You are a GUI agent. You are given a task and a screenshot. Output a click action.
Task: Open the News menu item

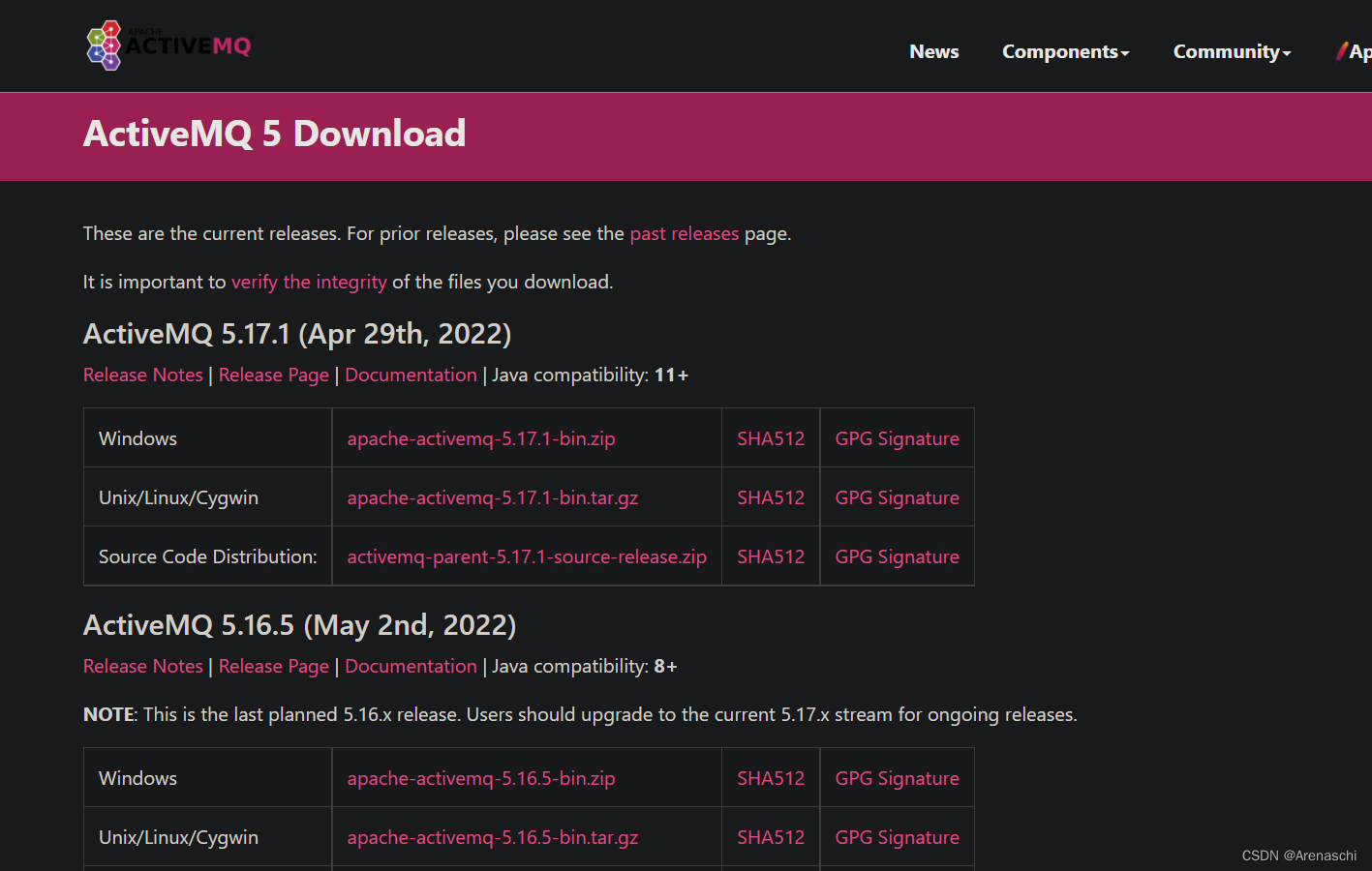tap(933, 51)
